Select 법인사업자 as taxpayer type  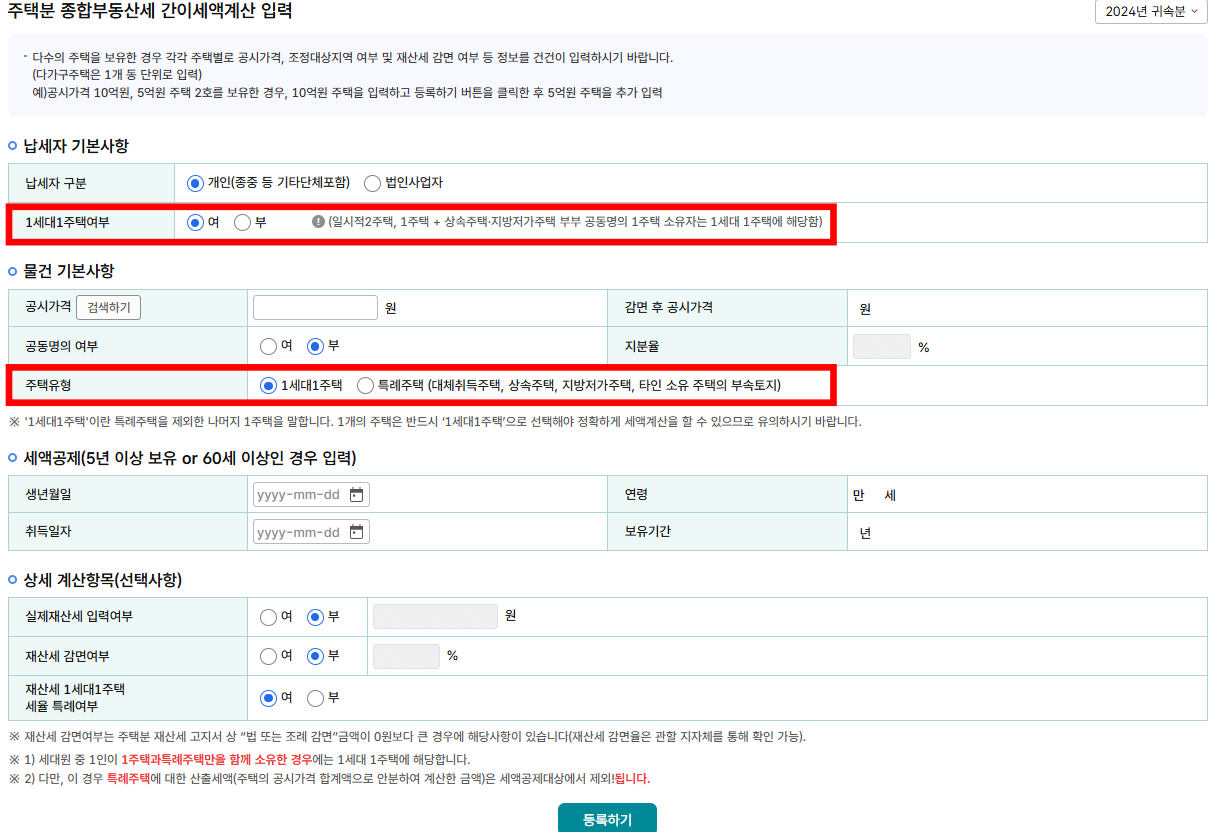371,183
